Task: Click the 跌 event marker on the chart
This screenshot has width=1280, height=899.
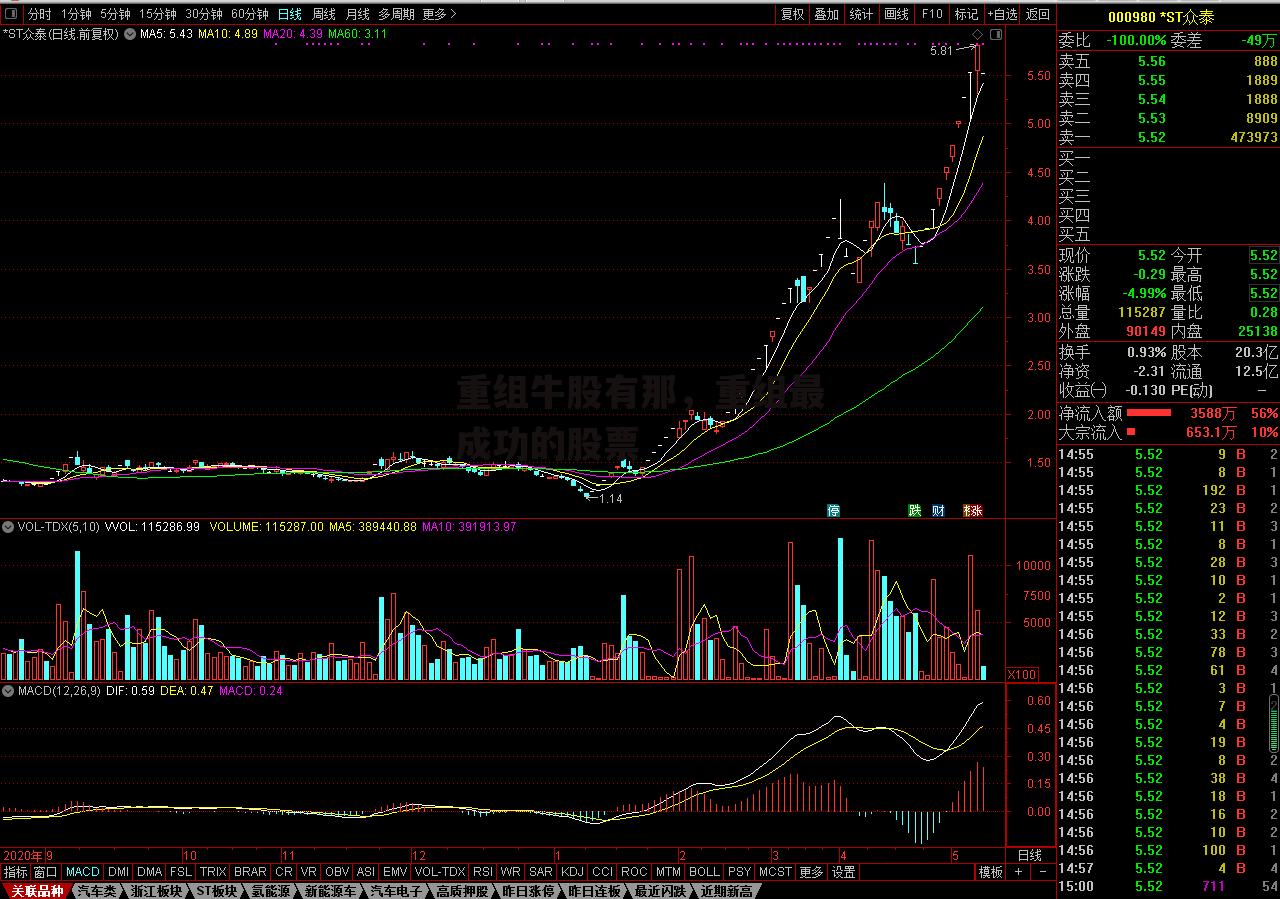Action: (914, 510)
